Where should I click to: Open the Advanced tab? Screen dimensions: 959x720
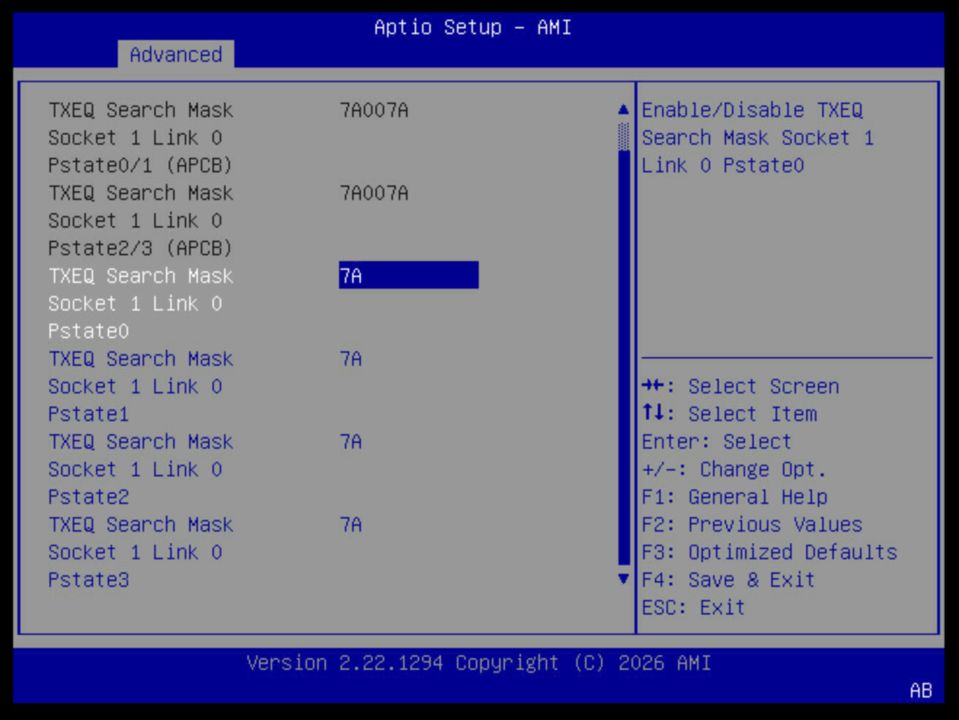(176, 54)
